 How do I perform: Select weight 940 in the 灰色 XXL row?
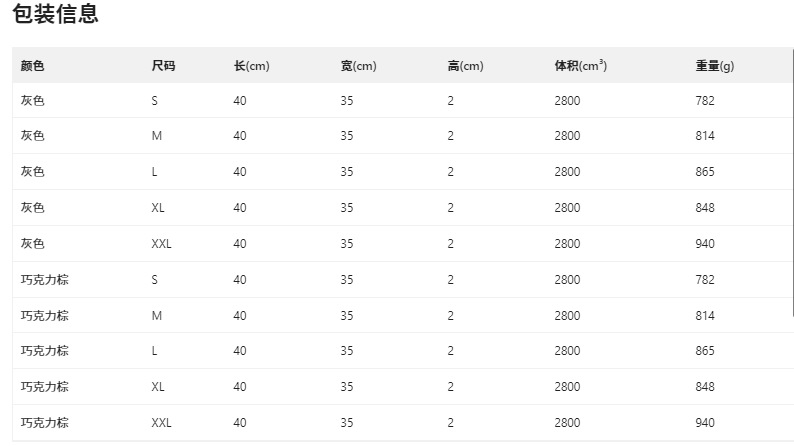click(705, 244)
